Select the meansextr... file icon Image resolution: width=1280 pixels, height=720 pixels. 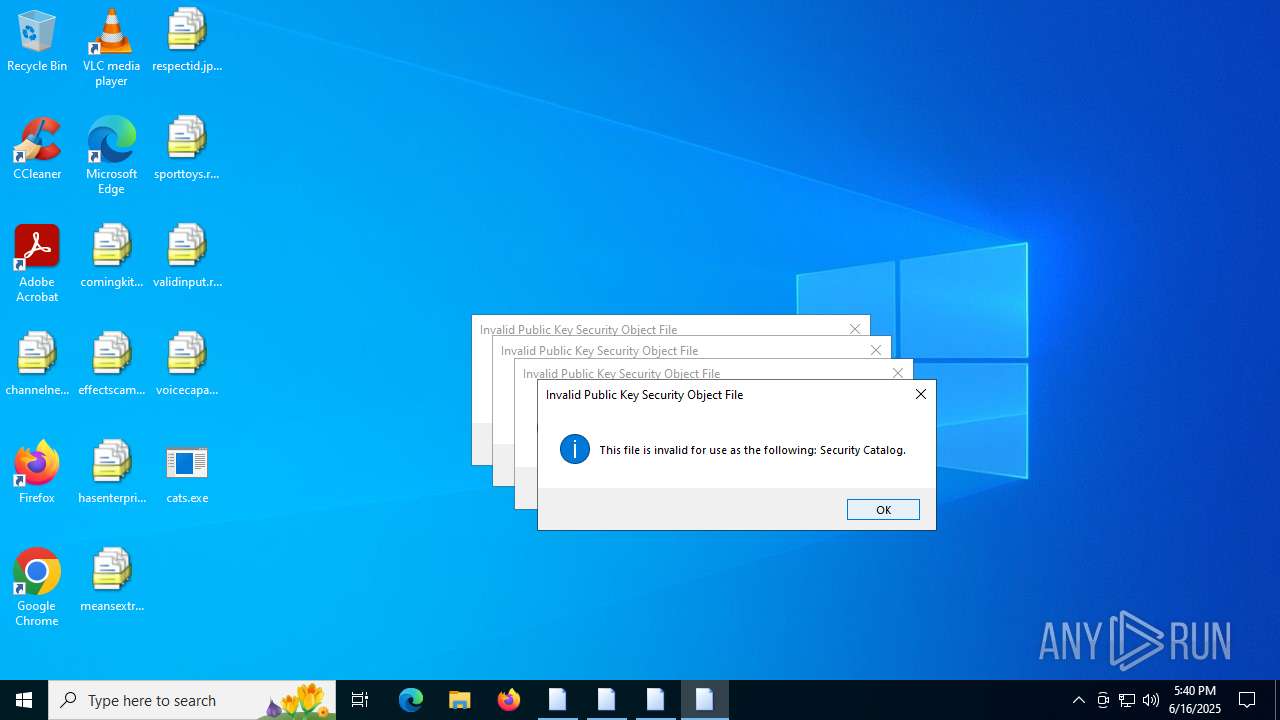tap(111, 582)
